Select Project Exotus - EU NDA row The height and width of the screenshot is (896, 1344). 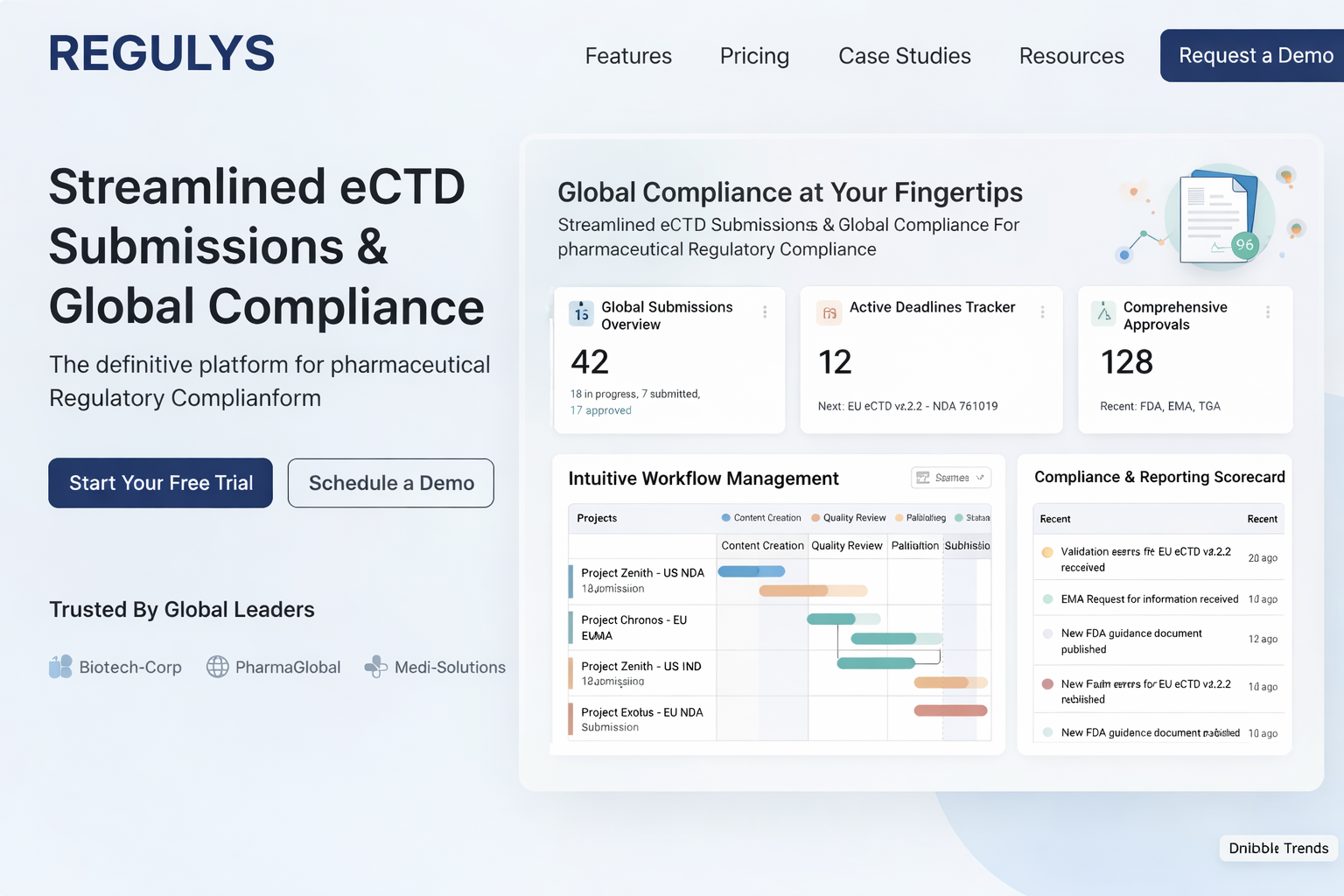coord(779,718)
